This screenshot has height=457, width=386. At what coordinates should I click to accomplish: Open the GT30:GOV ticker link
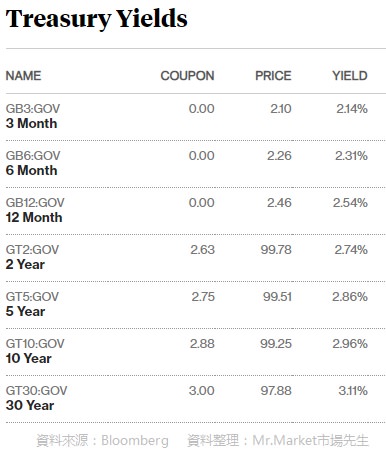coord(36,391)
